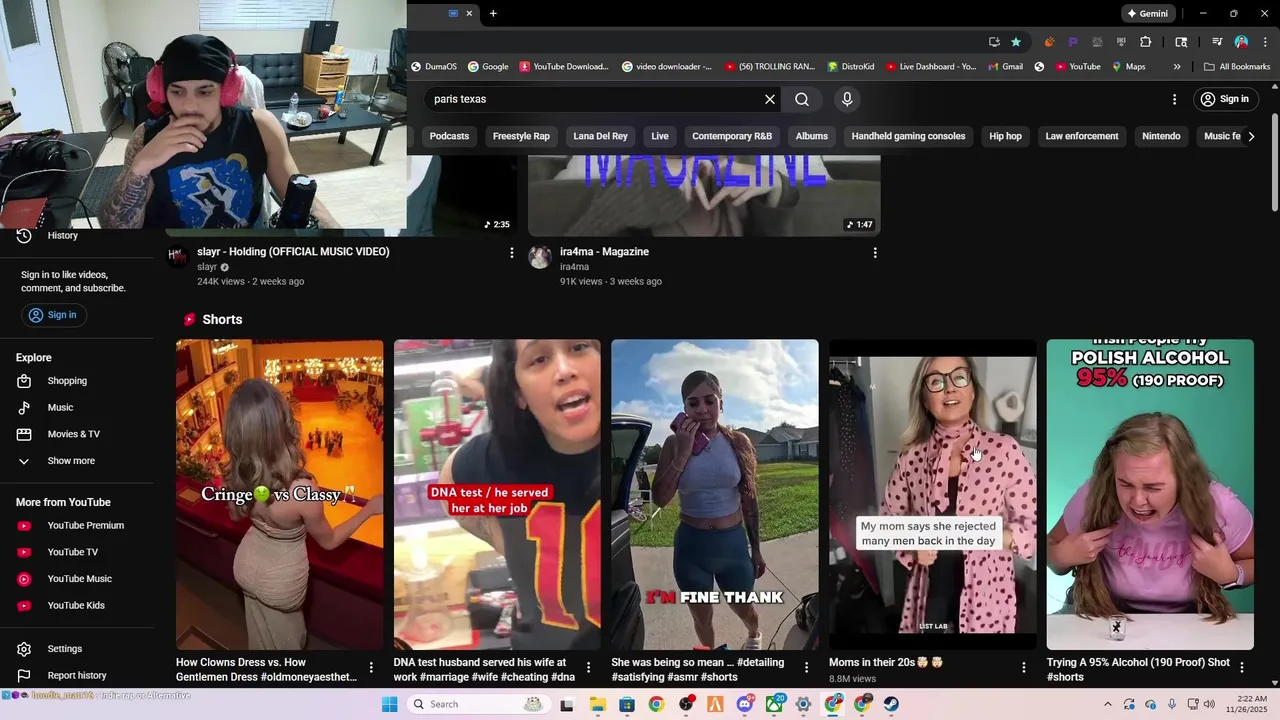The width and height of the screenshot is (1280, 720).
Task: Select the Law enforcement chip
Action: (1082, 136)
